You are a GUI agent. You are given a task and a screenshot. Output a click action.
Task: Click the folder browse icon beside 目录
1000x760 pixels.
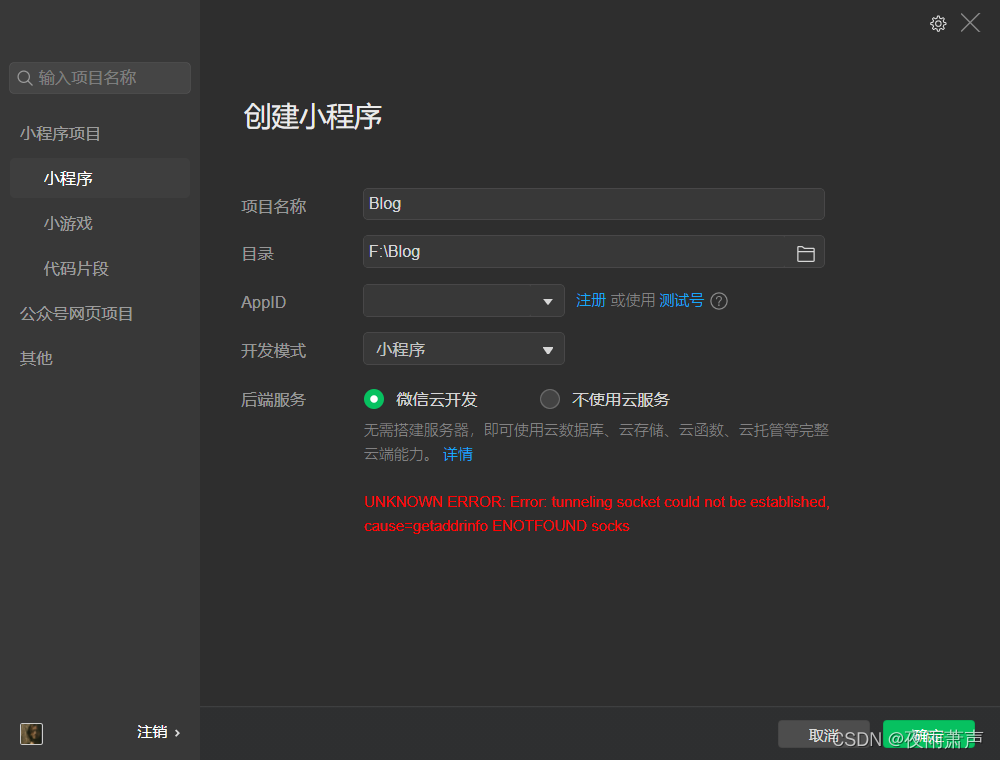(x=806, y=254)
